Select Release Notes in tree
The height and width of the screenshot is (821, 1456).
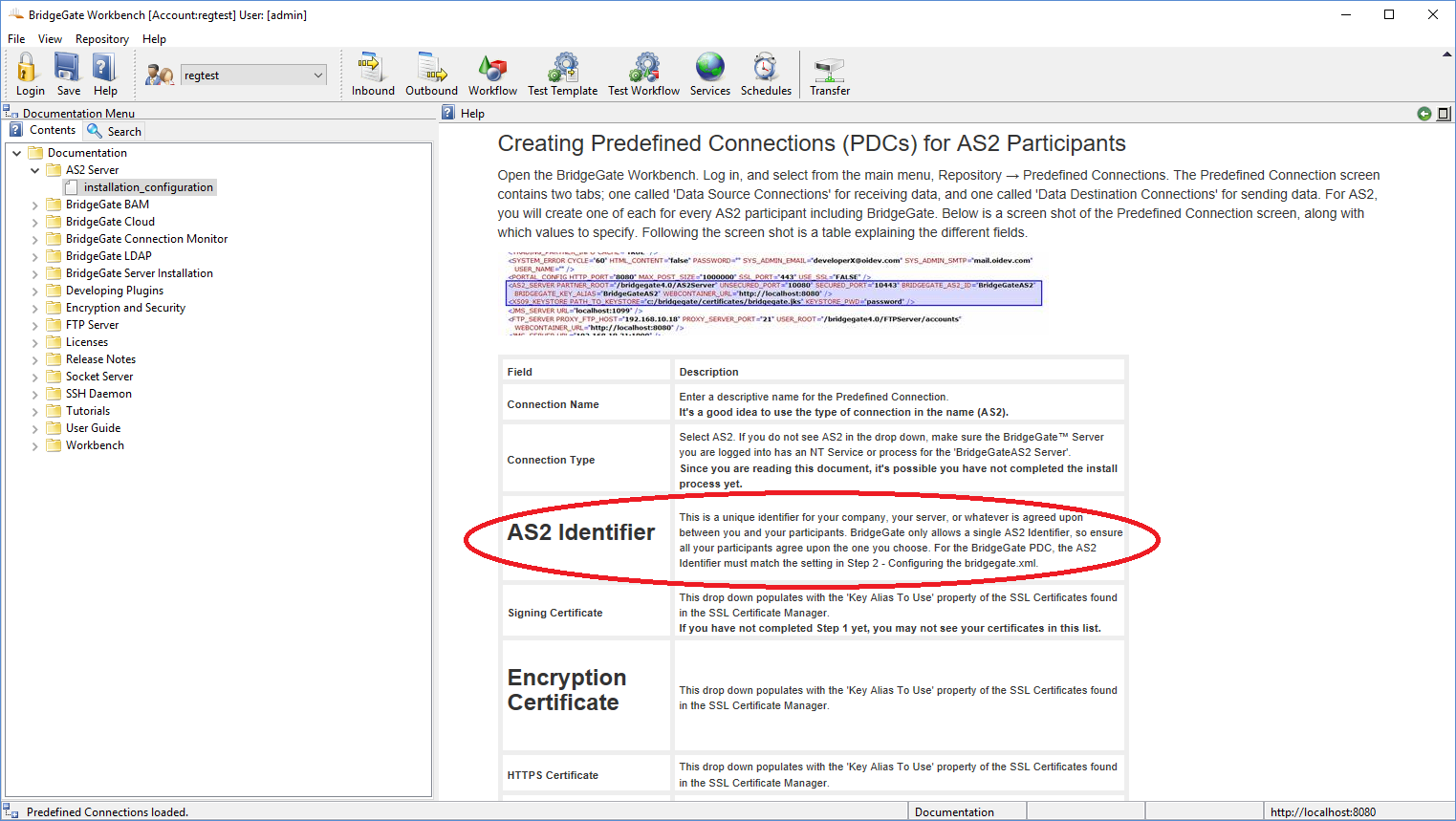[100, 359]
